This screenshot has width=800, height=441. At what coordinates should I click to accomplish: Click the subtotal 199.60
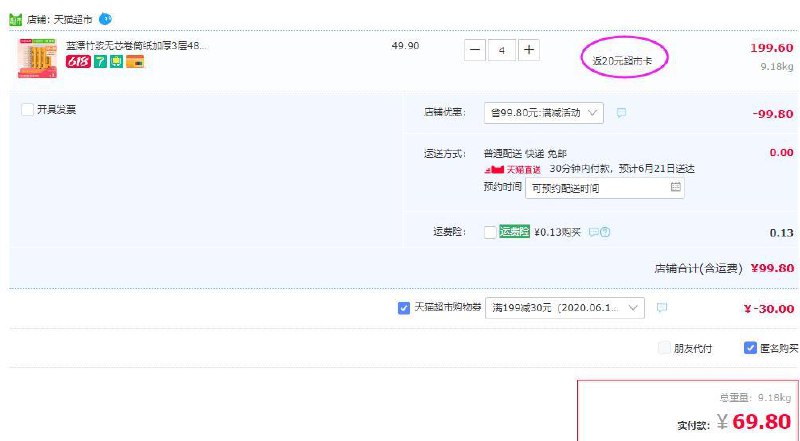click(771, 48)
